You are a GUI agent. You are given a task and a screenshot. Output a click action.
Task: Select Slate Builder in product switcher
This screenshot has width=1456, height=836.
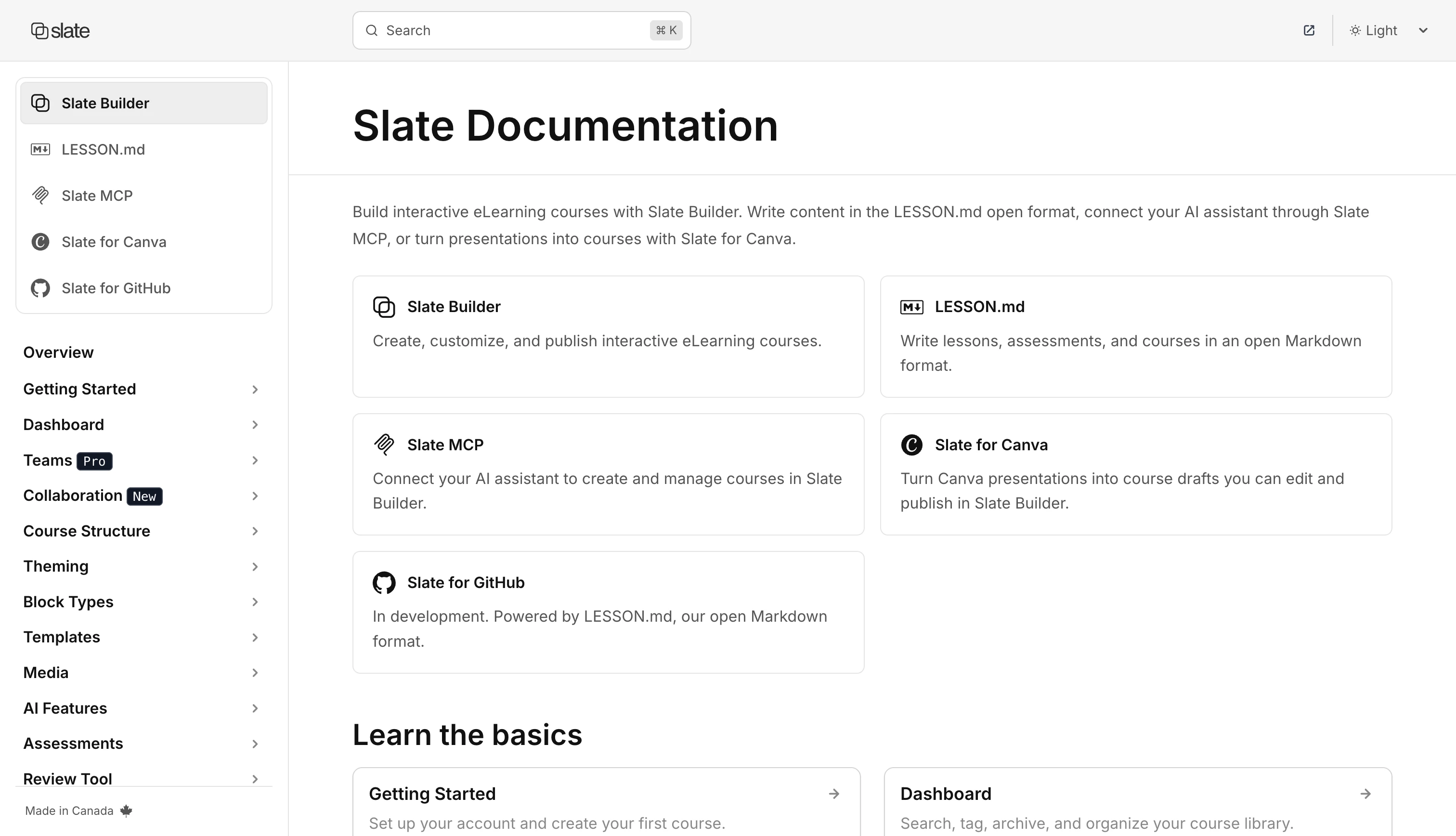(144, 104)
